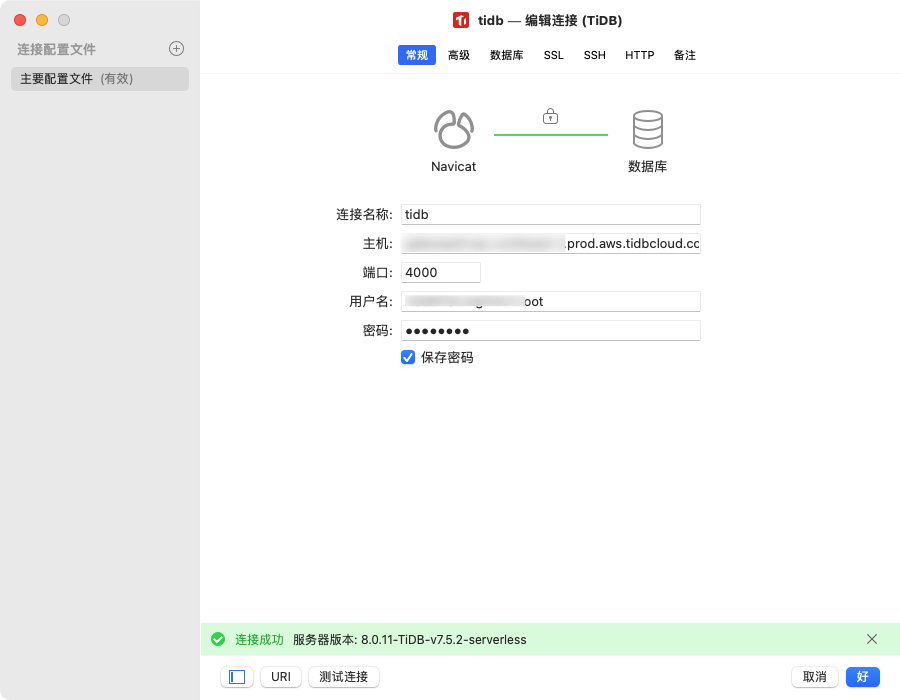
Task: Click the red TiDB title icon
Action: pyautogui.click(x=461, y=20)
